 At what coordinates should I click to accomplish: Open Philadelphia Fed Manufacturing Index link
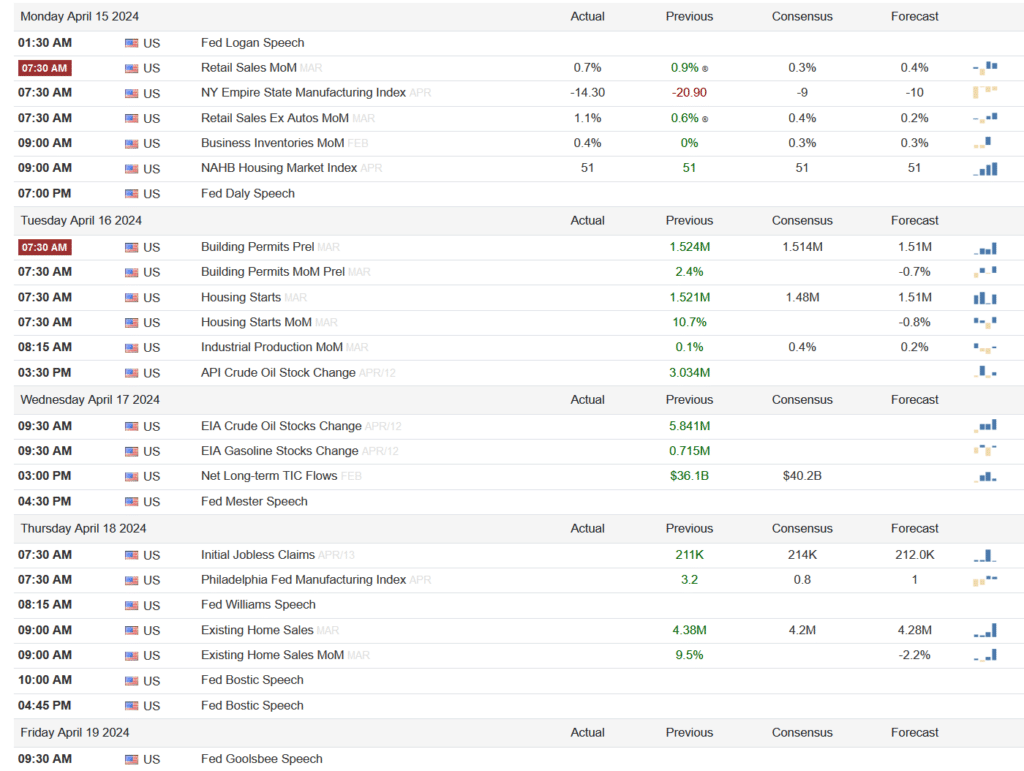coord(303,579)
